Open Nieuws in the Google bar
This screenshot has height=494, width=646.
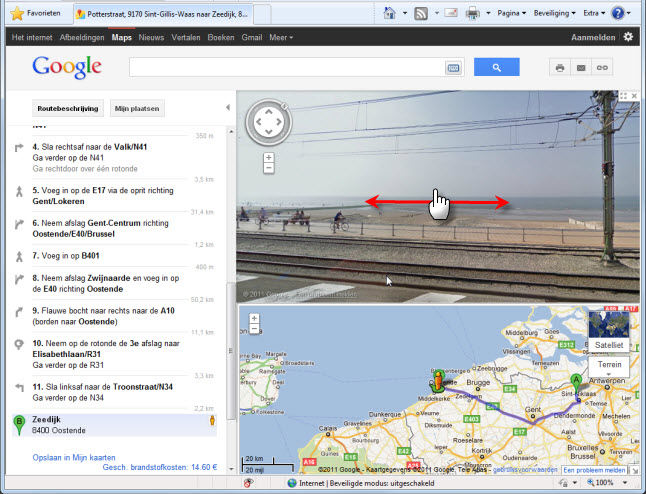point(151,37)
